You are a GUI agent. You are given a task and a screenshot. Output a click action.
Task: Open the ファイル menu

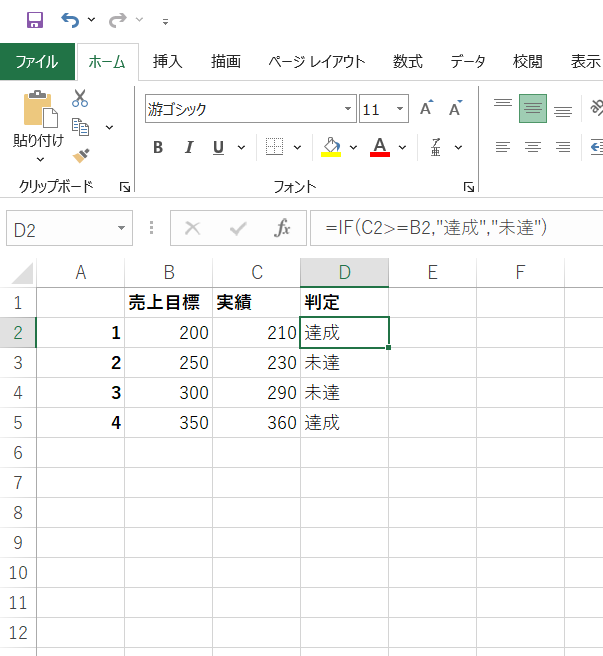click(x=37, y=61)
